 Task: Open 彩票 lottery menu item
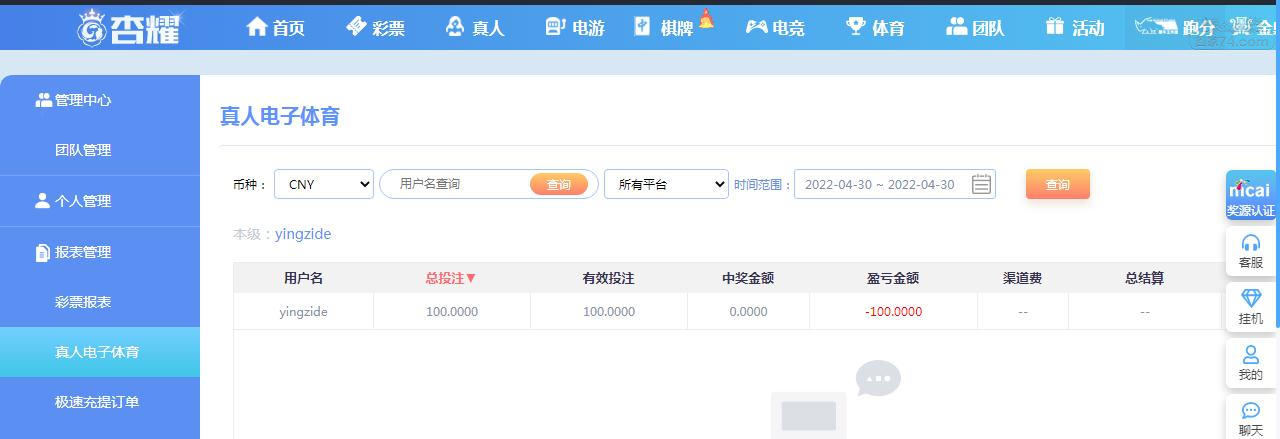[375, 27]
